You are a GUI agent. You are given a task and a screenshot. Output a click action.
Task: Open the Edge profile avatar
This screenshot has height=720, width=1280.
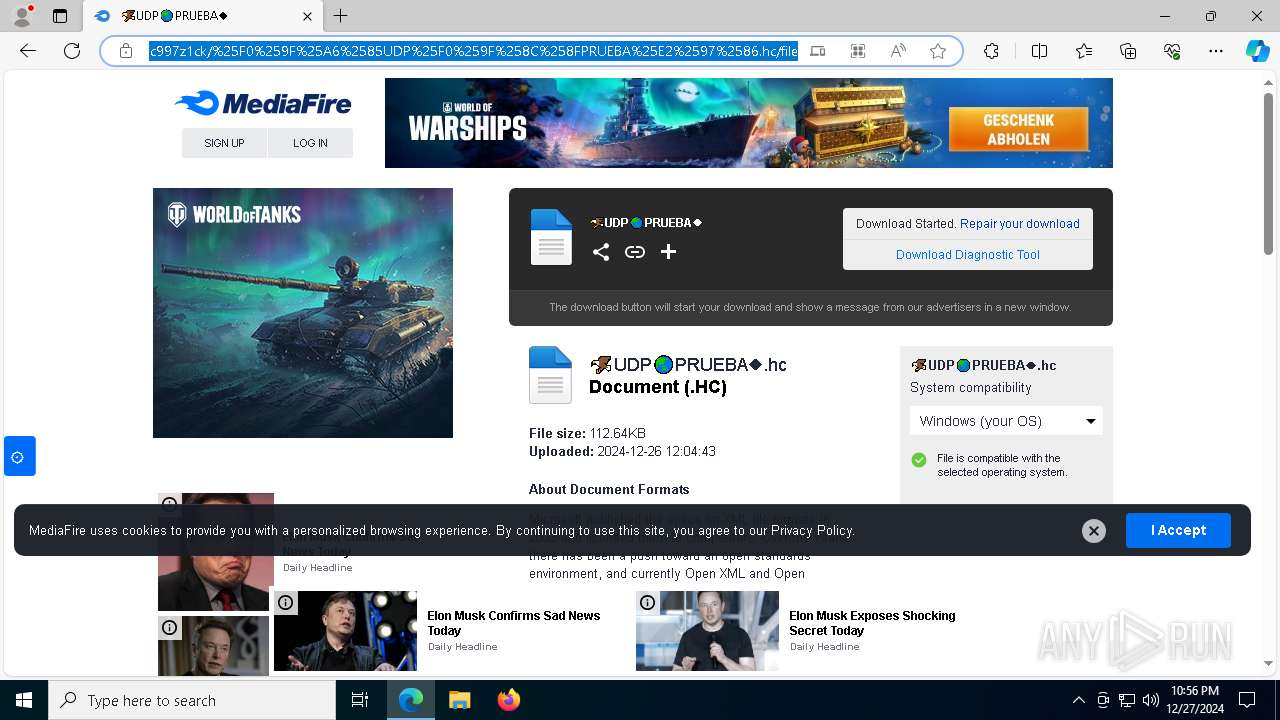click(x=22, y=16)
